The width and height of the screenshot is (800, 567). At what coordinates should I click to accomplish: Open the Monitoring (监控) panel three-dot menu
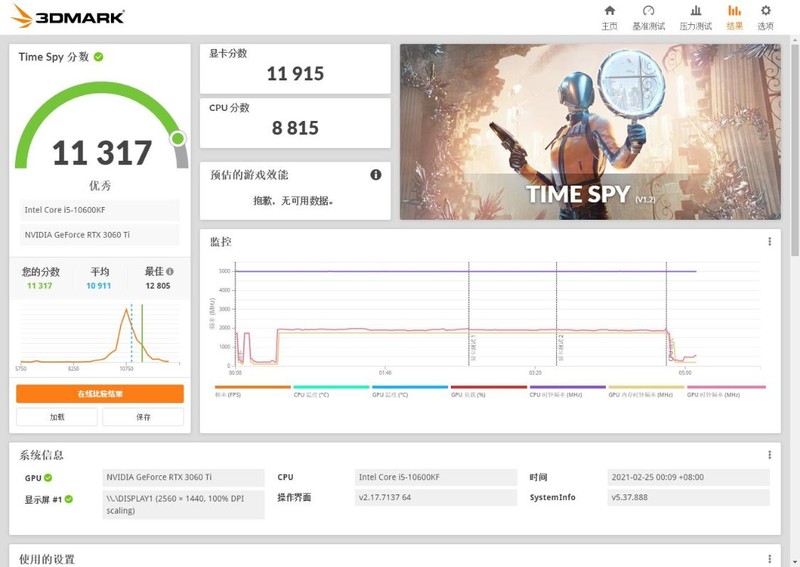pyautogui.click(x=769, y=241)
